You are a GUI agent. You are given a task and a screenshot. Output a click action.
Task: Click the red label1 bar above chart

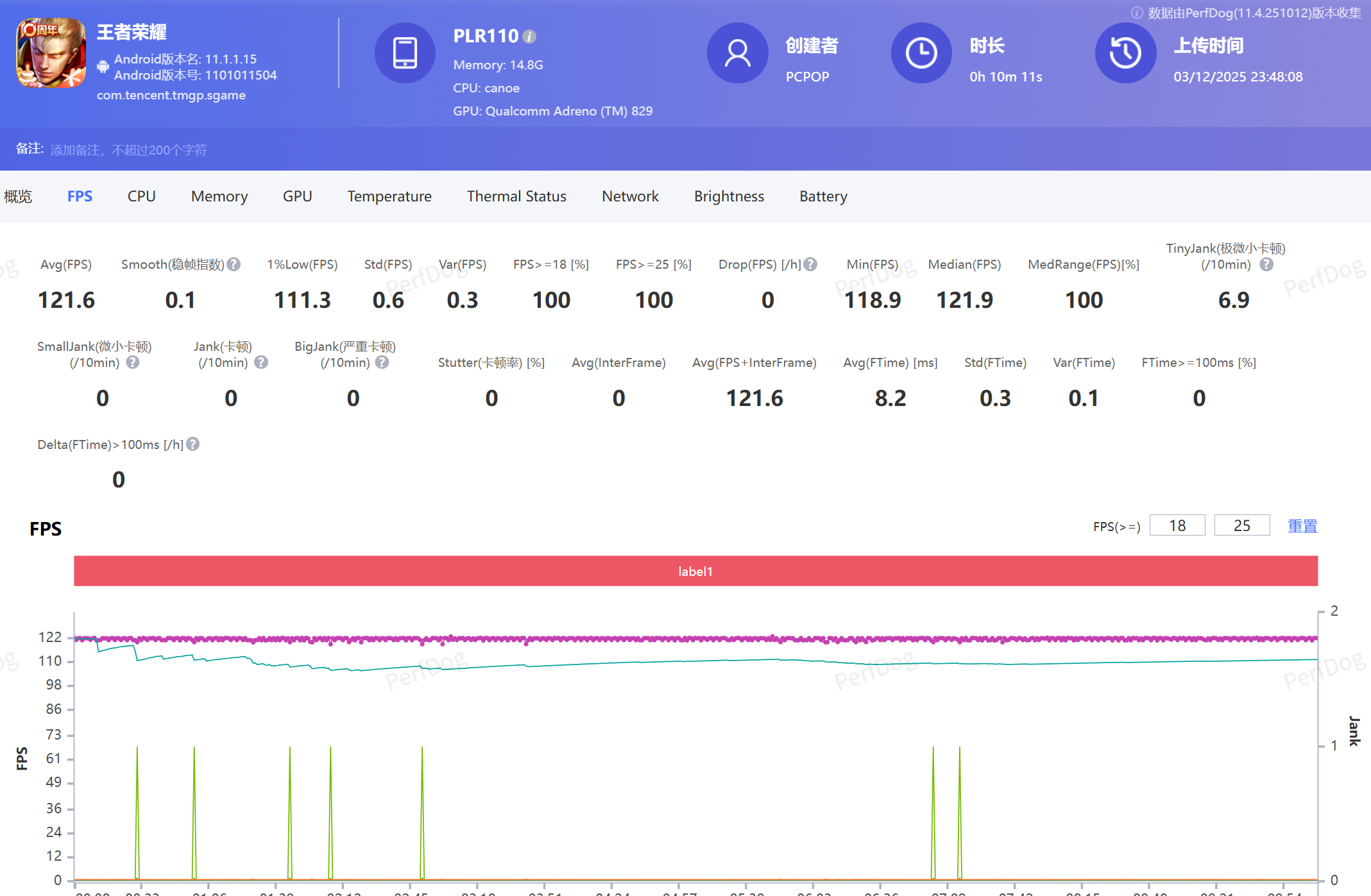(x=695, y=571)
